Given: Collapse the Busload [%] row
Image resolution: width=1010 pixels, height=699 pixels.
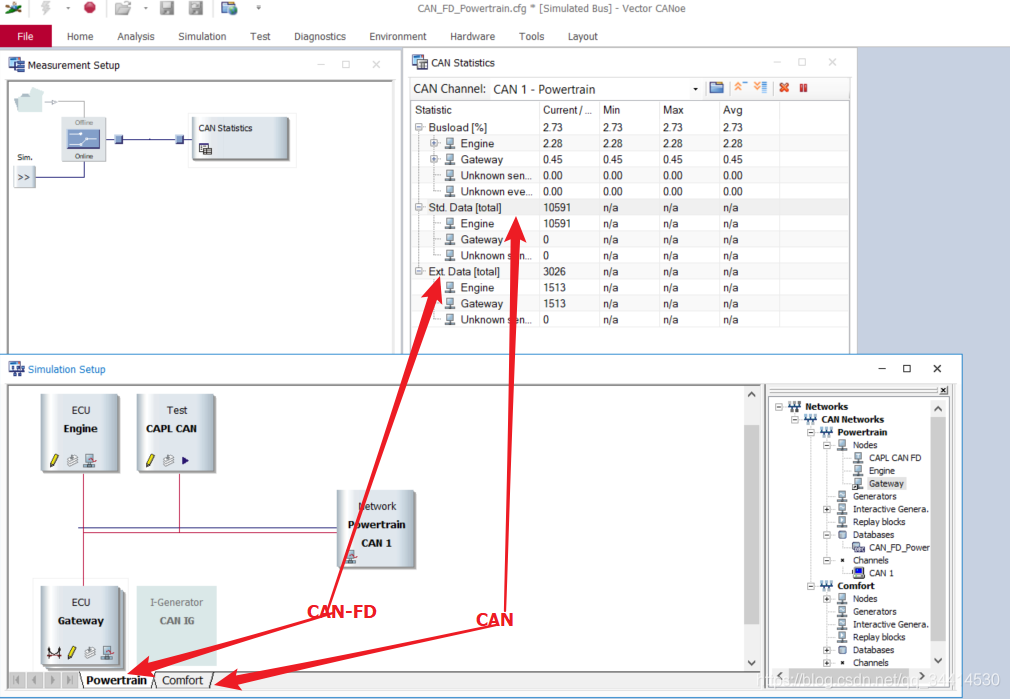Looking at the screenshot, I should pos(419,128).
